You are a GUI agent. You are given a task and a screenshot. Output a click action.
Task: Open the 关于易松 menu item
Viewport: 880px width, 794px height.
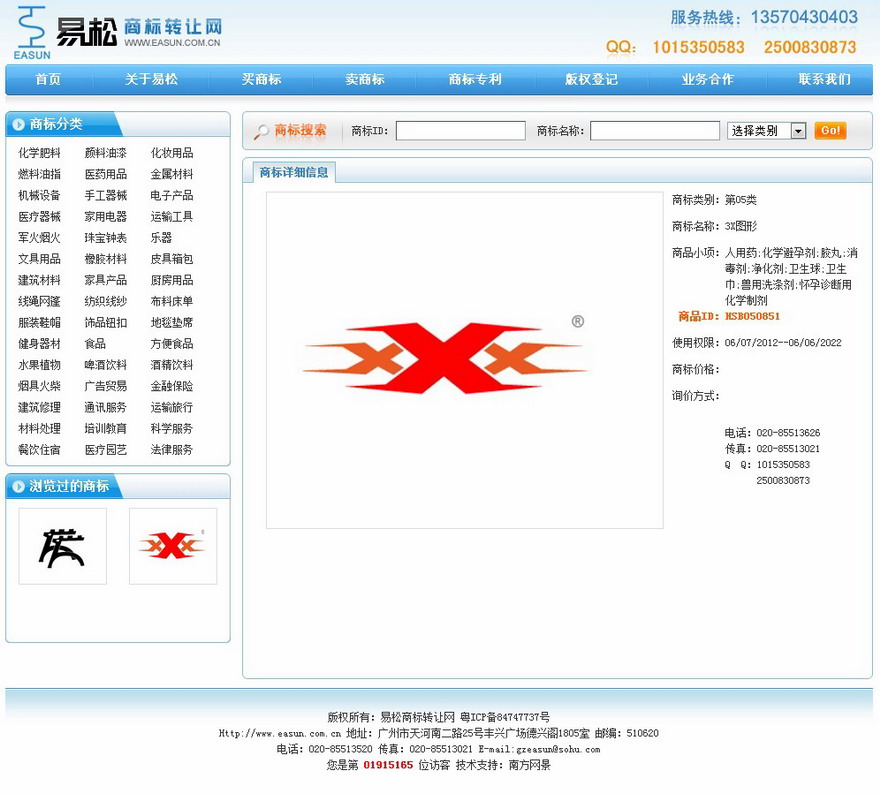coord(152,79)
